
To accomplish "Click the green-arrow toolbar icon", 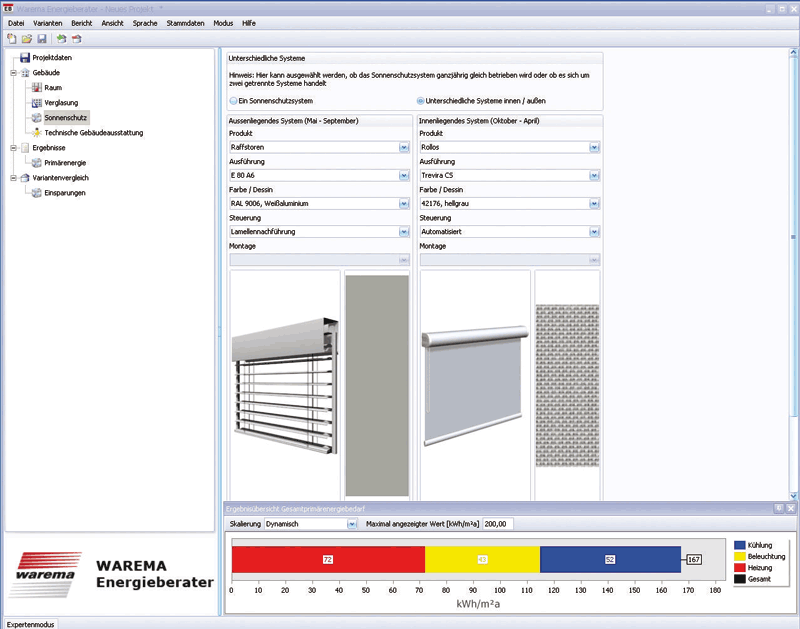I will click(x=61, y=39).
